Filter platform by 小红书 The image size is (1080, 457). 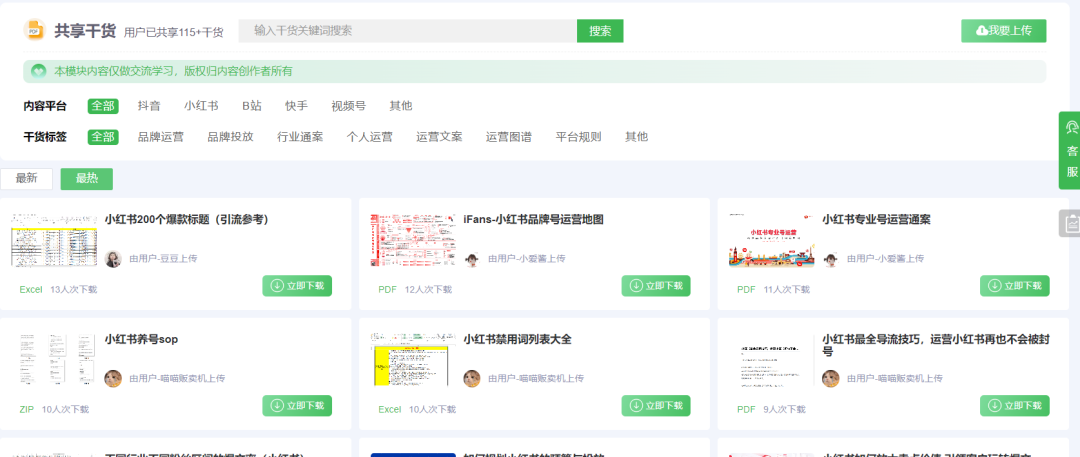pyautogui.click(x=201, y=106)
